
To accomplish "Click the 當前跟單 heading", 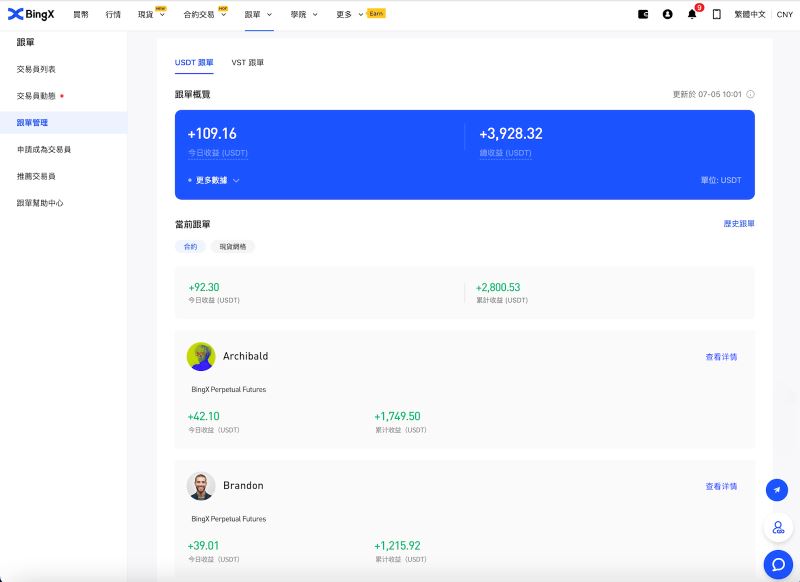I will pos(192,224).
